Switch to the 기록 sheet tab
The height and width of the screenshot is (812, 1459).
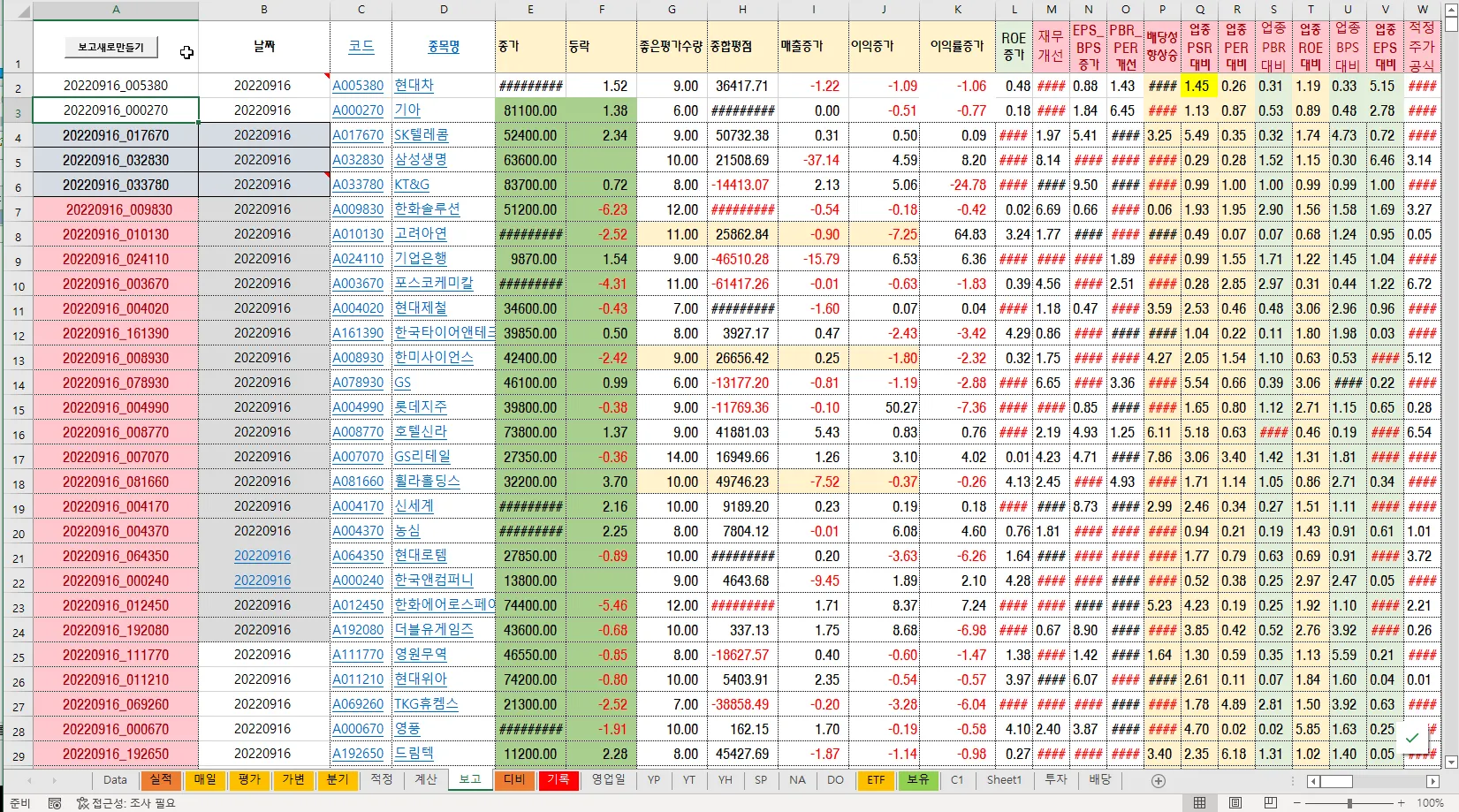click(x=558, y=780)
